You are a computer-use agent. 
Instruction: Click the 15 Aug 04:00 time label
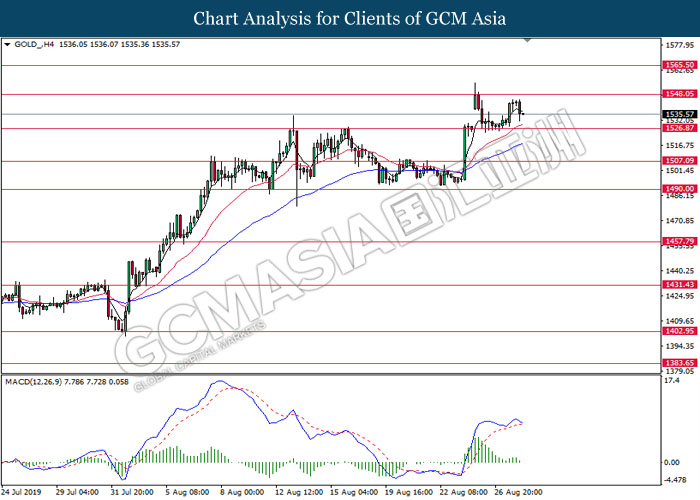[x=354, y=492]
